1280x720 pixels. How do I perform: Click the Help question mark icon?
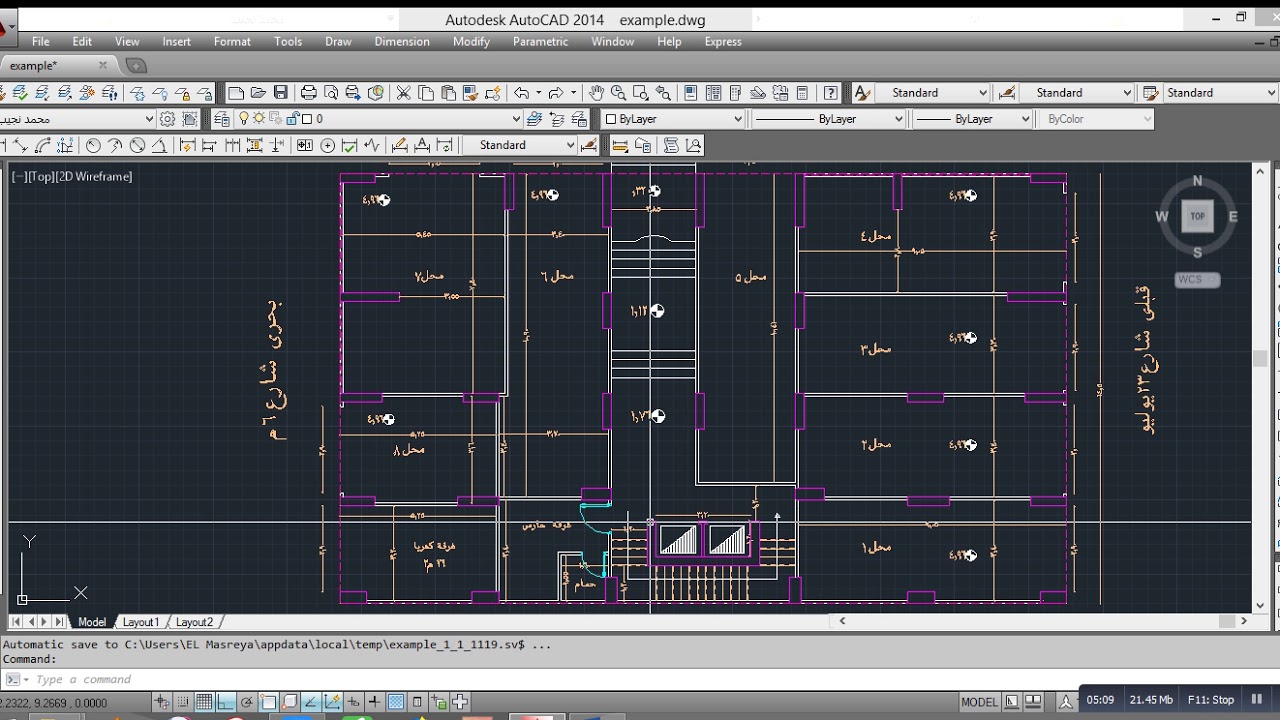pyautogui.click(x=830, y=93)
